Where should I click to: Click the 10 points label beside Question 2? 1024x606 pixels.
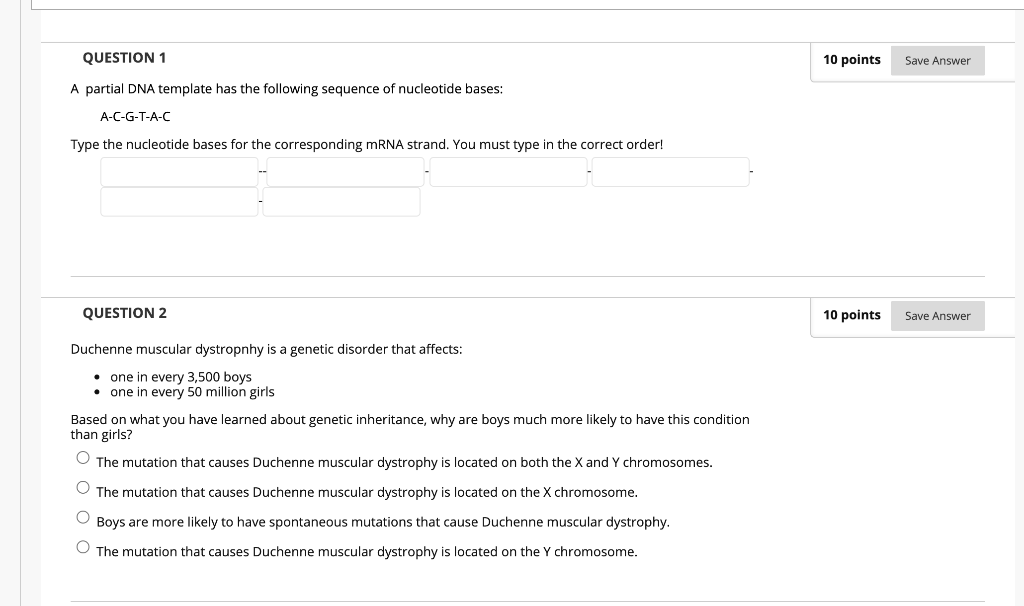point(851,315)
